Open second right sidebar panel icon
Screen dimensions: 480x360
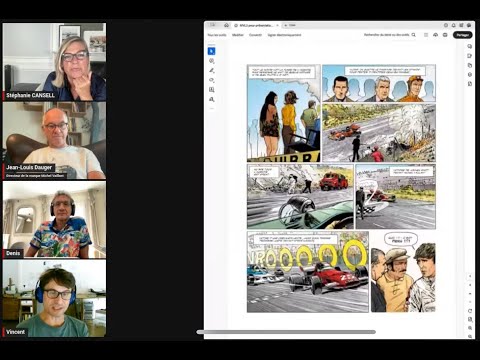point(470,56)
